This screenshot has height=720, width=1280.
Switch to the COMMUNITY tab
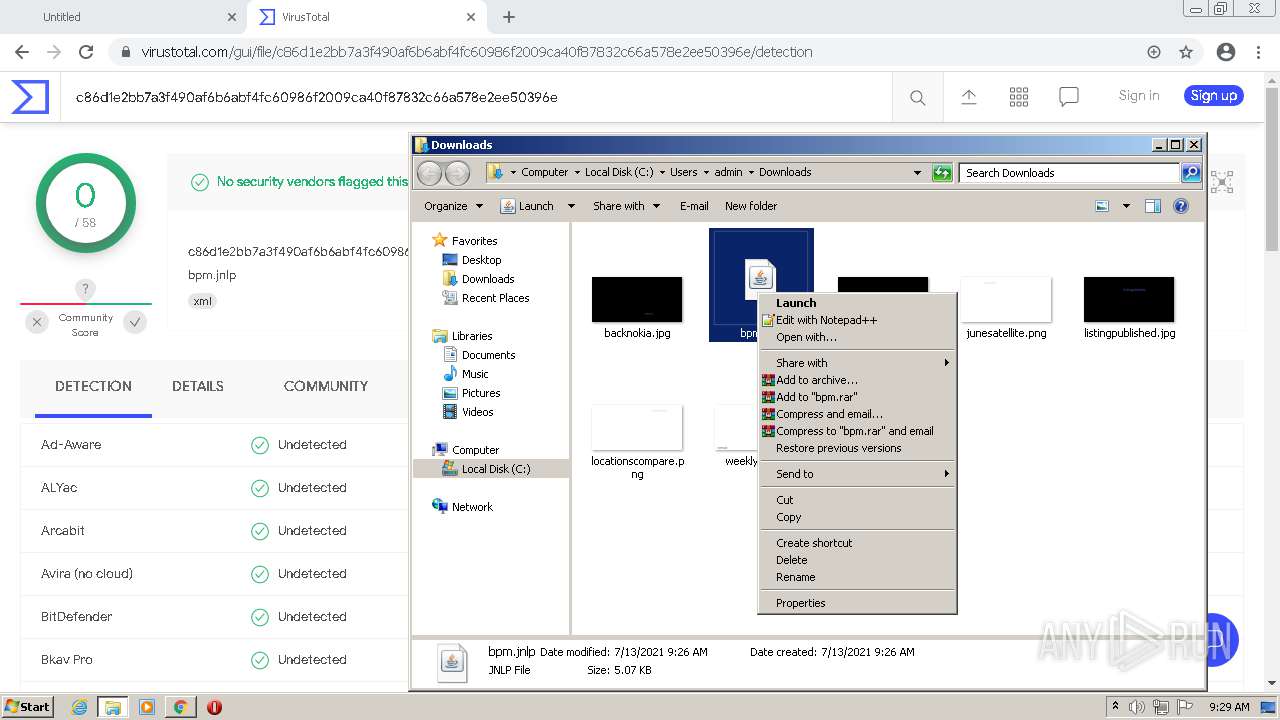326,386
